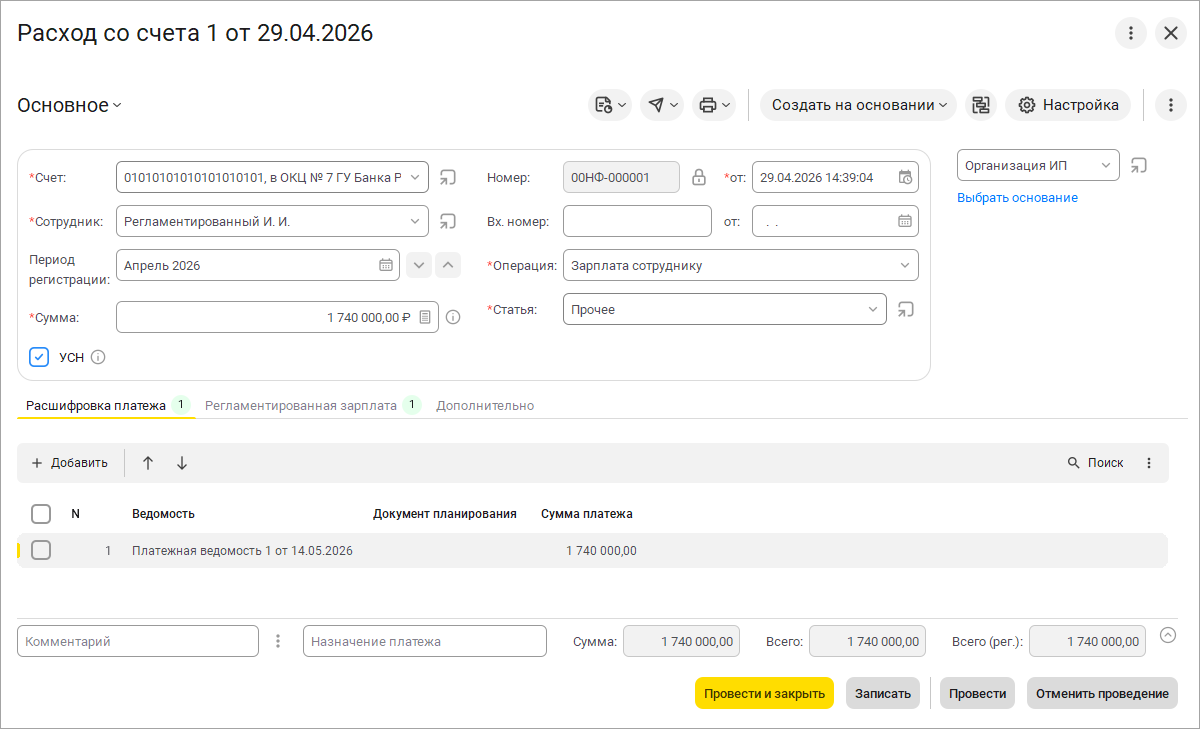Click the info icon next to УСН
This screenshot has height=729, width=1200.
(x=98, y=357)
